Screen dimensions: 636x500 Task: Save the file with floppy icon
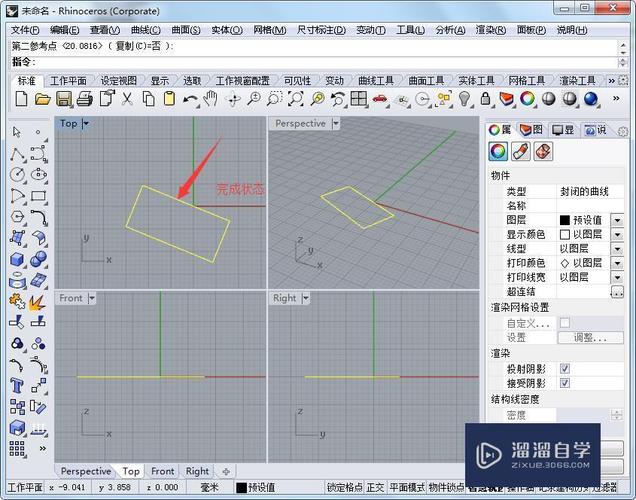(64, 99)
